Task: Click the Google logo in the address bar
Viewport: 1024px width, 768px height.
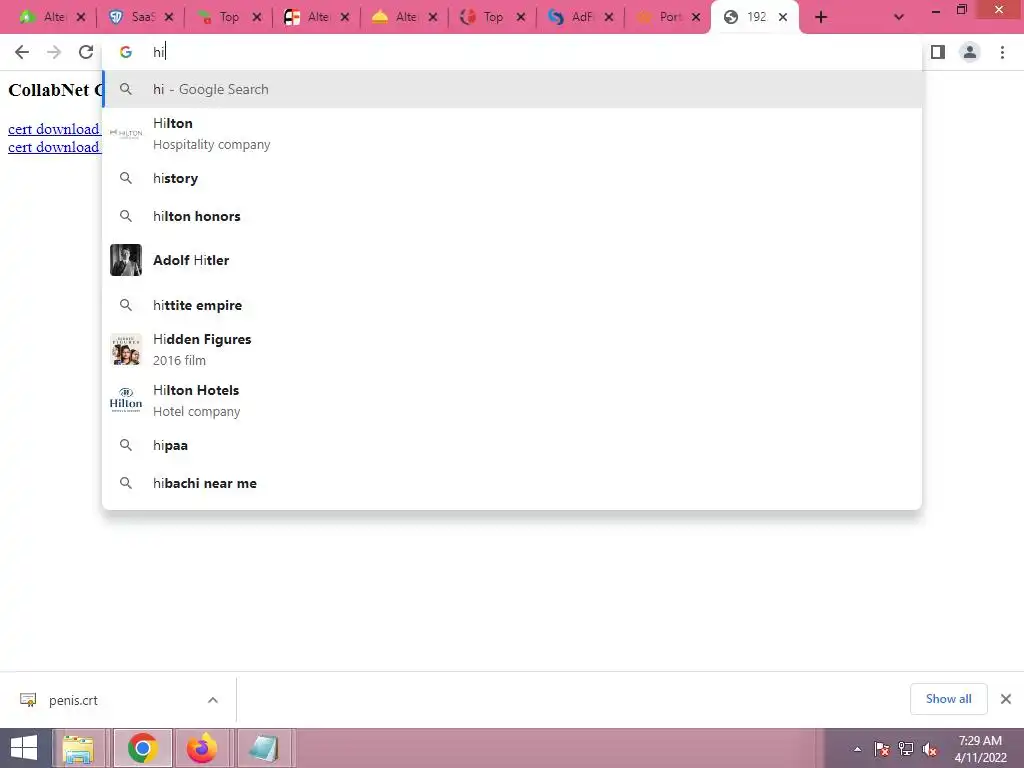Action: 126,52
